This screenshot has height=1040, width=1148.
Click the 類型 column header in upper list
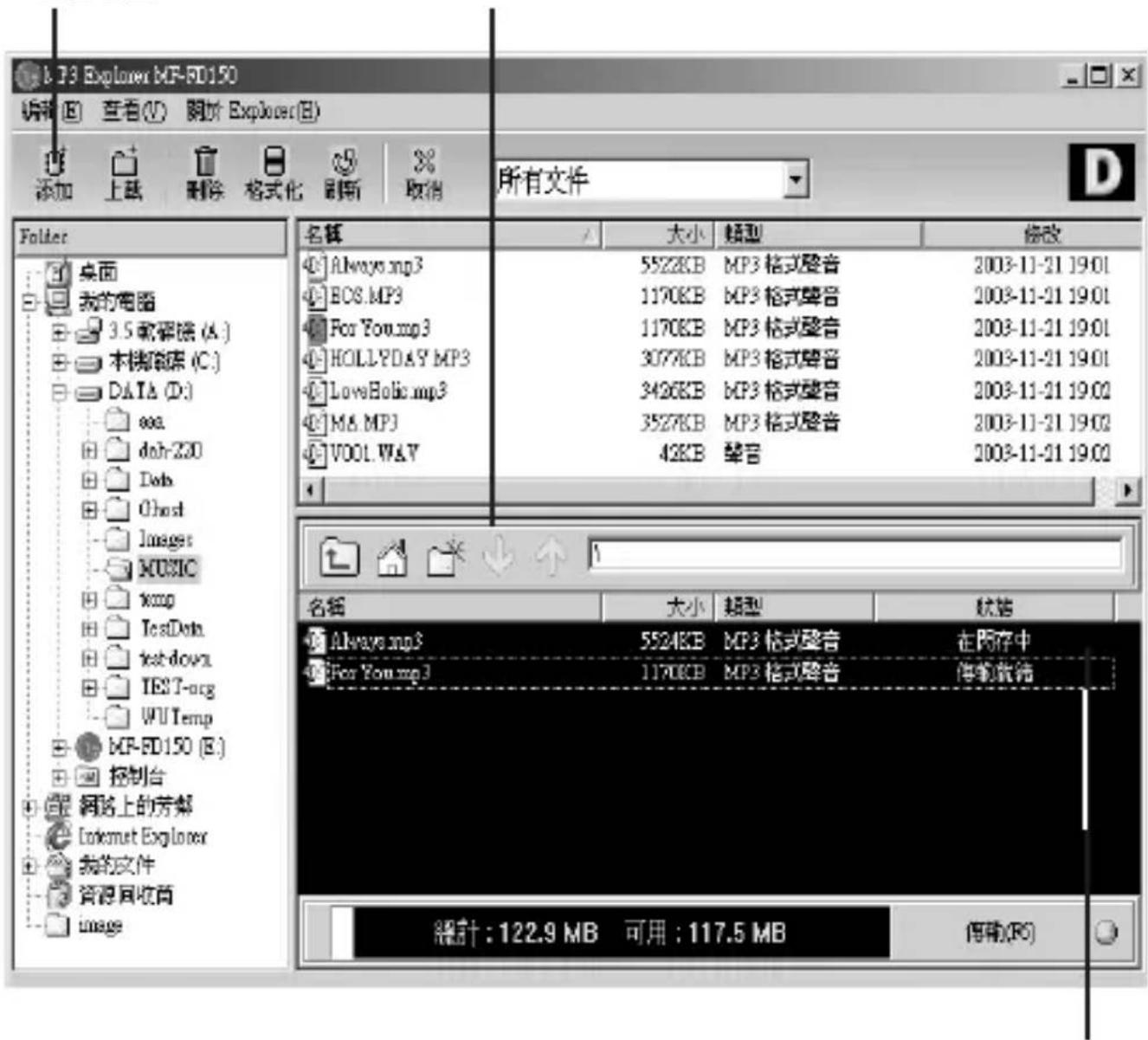[818, 234]
